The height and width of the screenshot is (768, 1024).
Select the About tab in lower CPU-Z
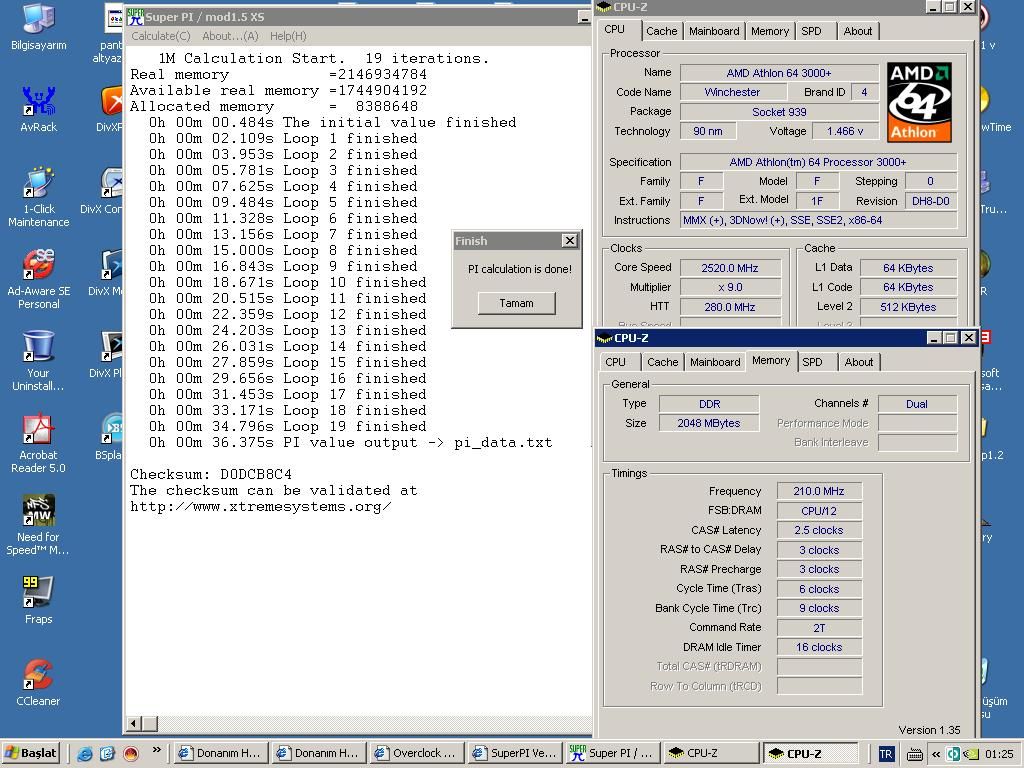pyautogui.click(x=859, y=362)
